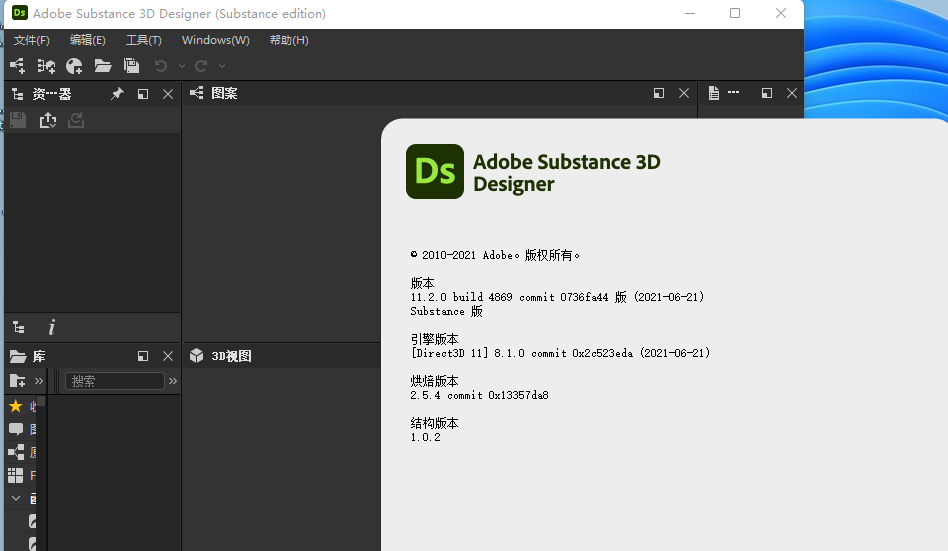948x551 pixels.
Task: Click the '2.5.4 commit 0x13357da8' baker version text
Action: point(479,396)
